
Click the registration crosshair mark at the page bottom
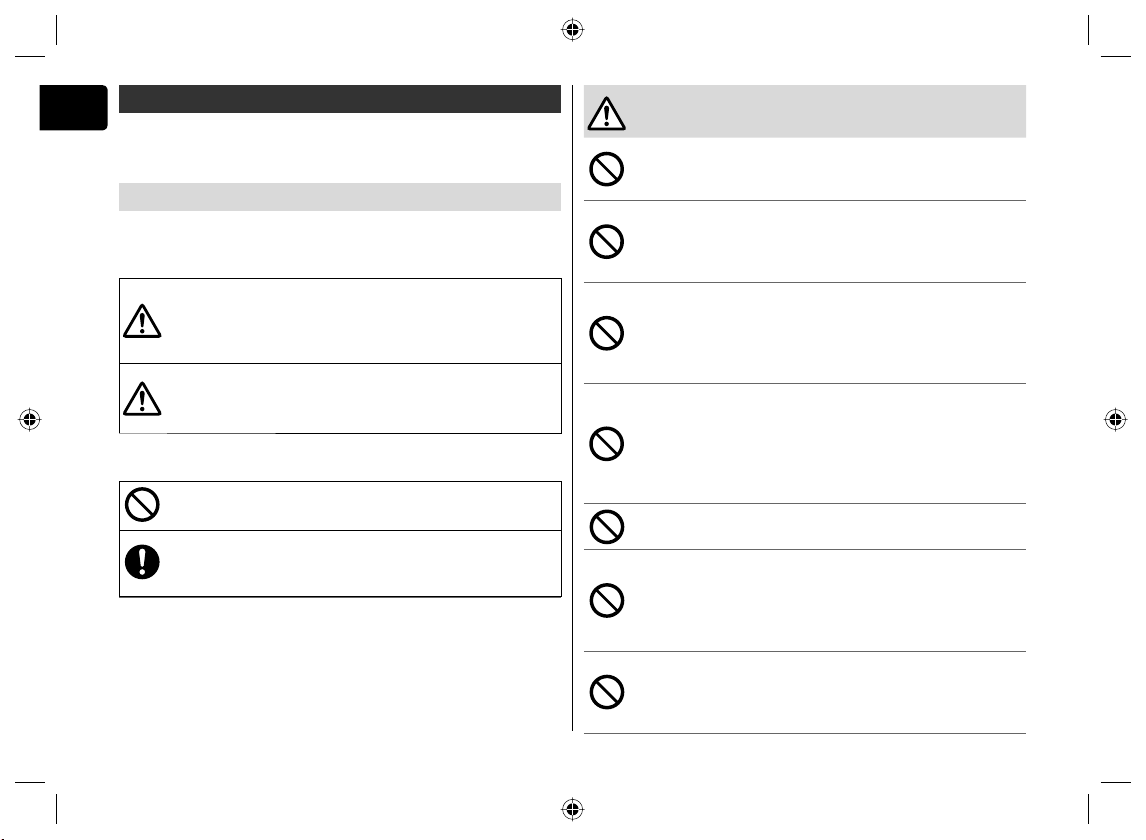tap(572, 809)
